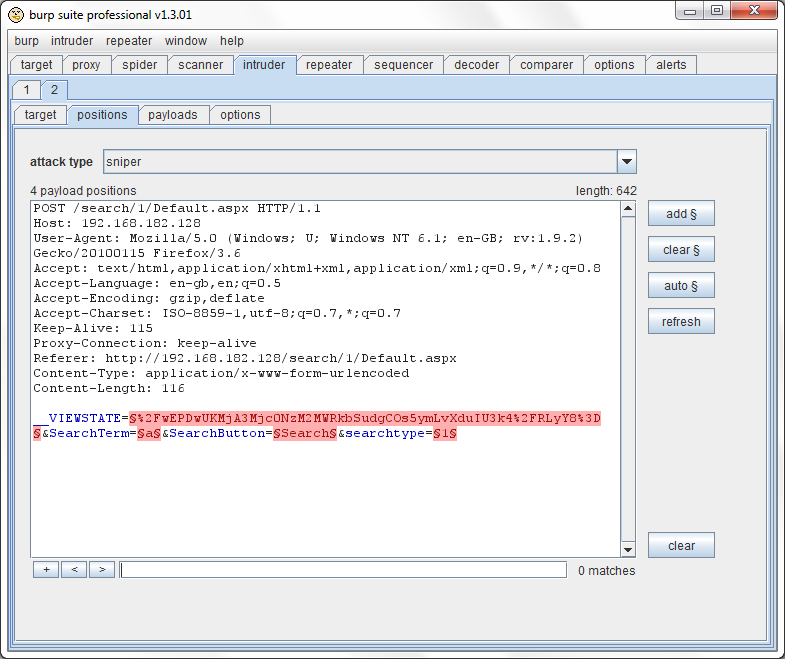
Task: Open intruder attack tab 1
Action: [x=26, y=90]
